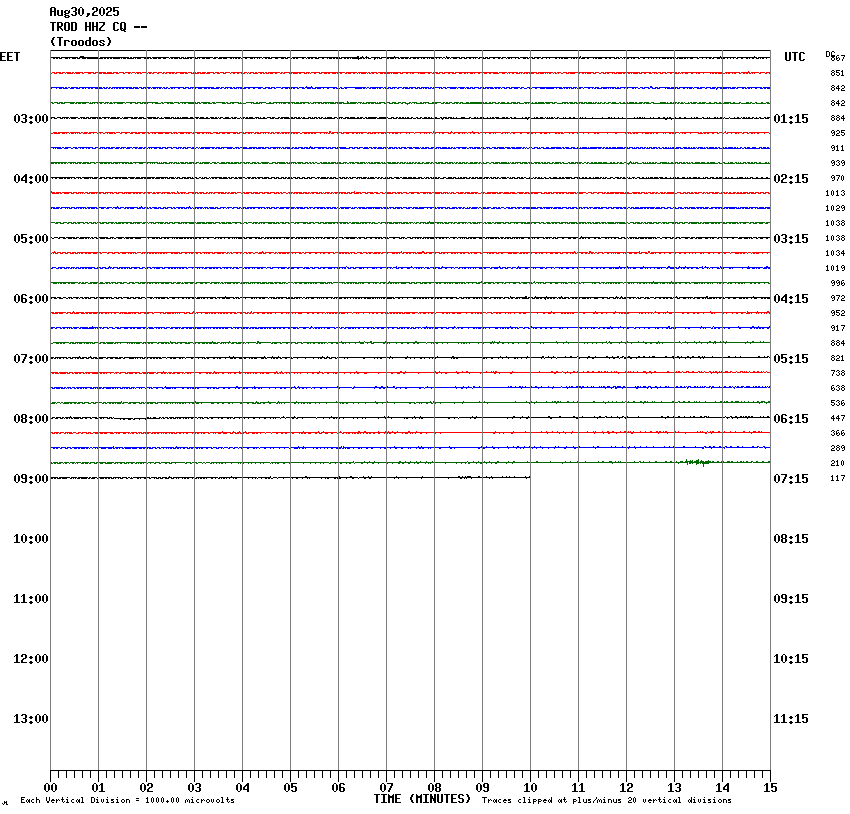Click the 15 minute axis label

coord(770,788)
